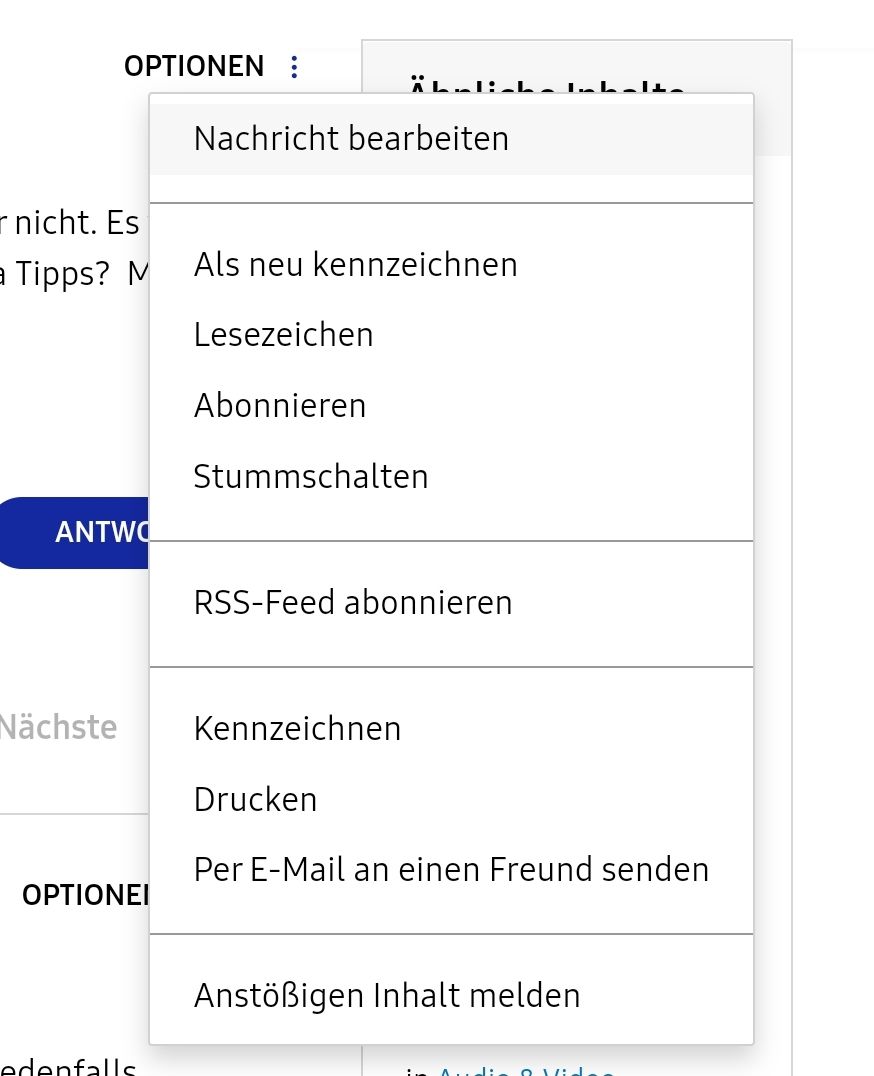Image resolution: width=874 pixels, height=1076 pixels.
Task: Pick the Kennzeichnen menu option
Action: point(297,729)
